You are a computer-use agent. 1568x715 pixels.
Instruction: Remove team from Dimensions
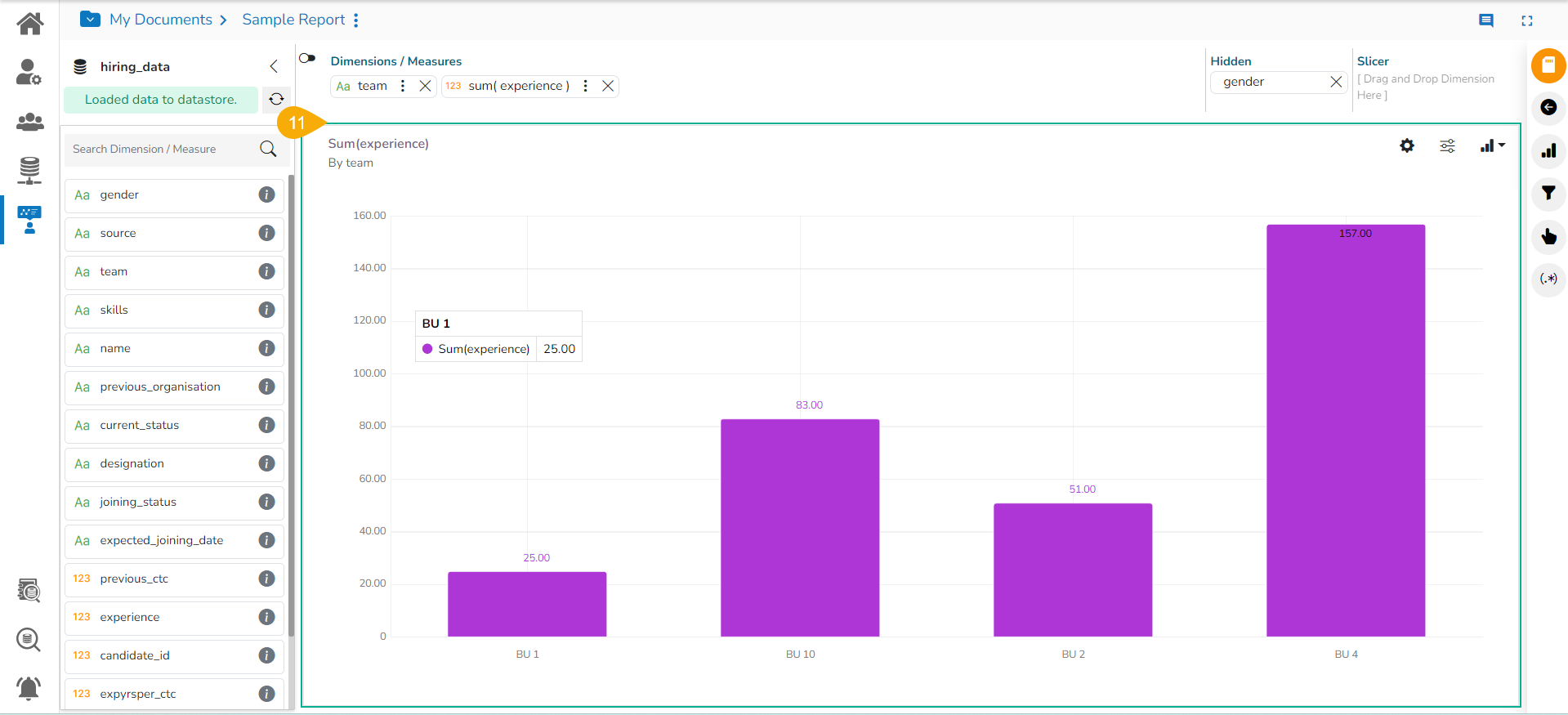[x=425, y=86]
